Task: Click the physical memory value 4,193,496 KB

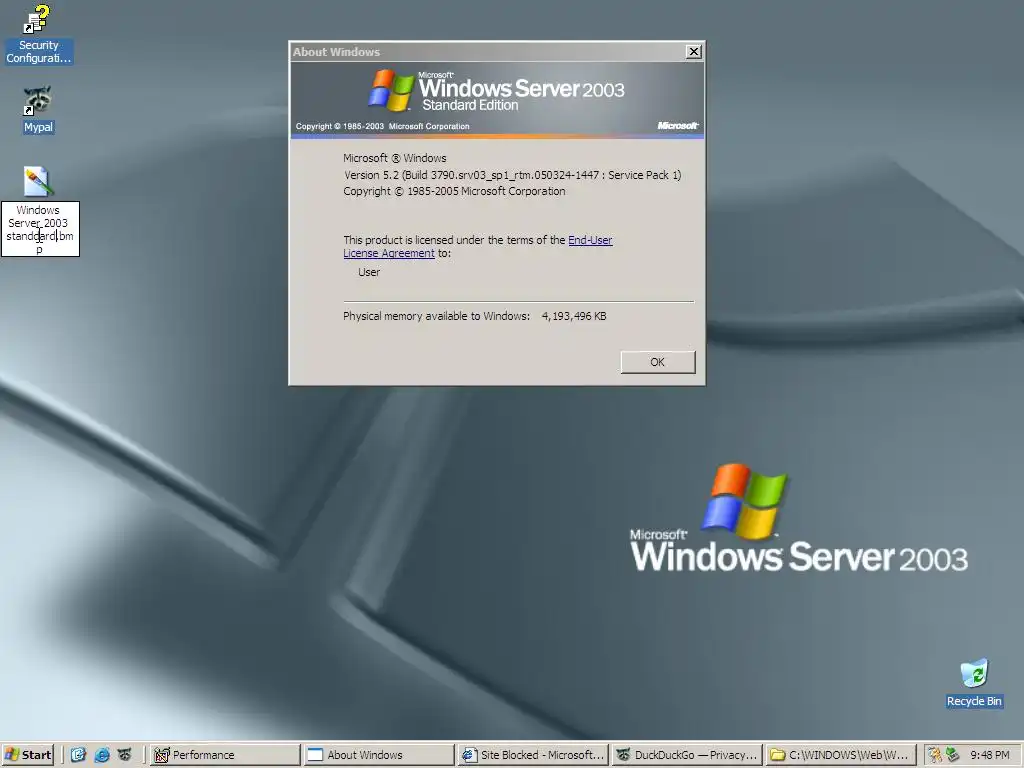Action: [574, 316]
